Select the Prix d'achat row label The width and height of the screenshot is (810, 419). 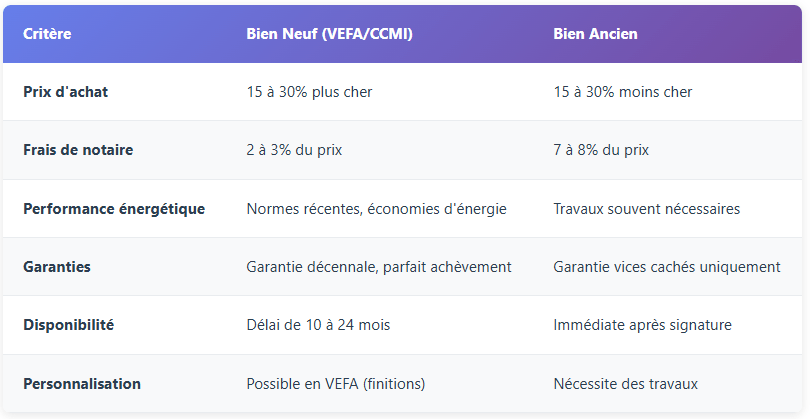point(66,92)
